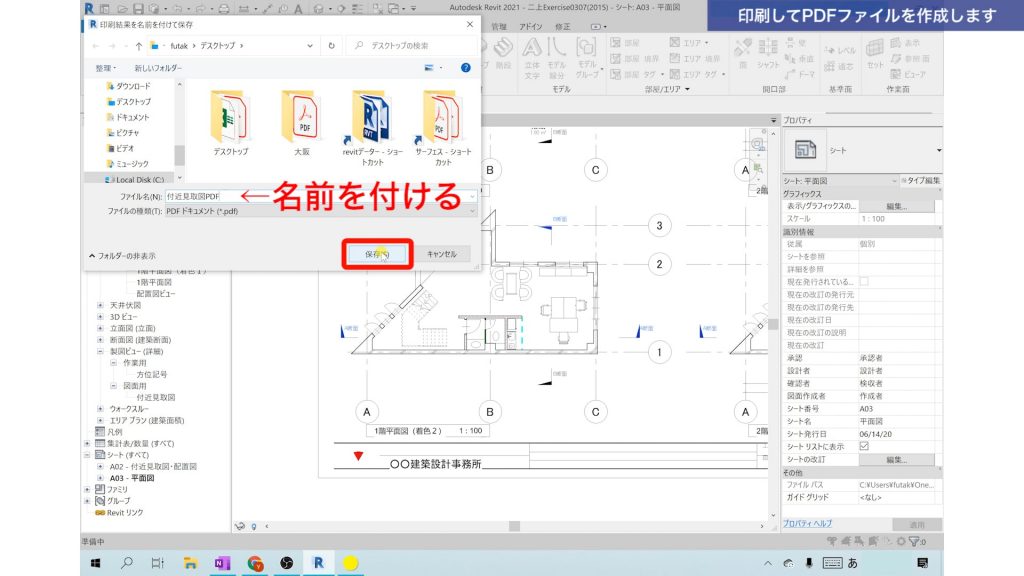Toggle the シートリストに表示 checkbox
Viewport: 1024px width, 576px height.
(x=862, y=445)
